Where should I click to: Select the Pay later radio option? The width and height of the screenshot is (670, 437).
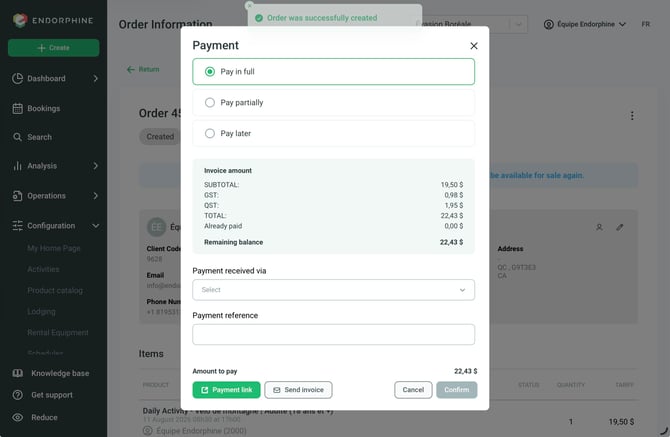(210, 133)
